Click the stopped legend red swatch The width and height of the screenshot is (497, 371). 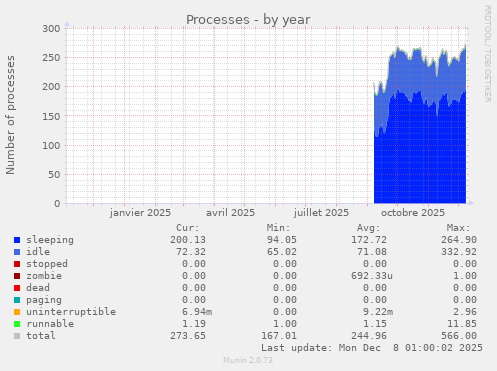pos(17,264)
